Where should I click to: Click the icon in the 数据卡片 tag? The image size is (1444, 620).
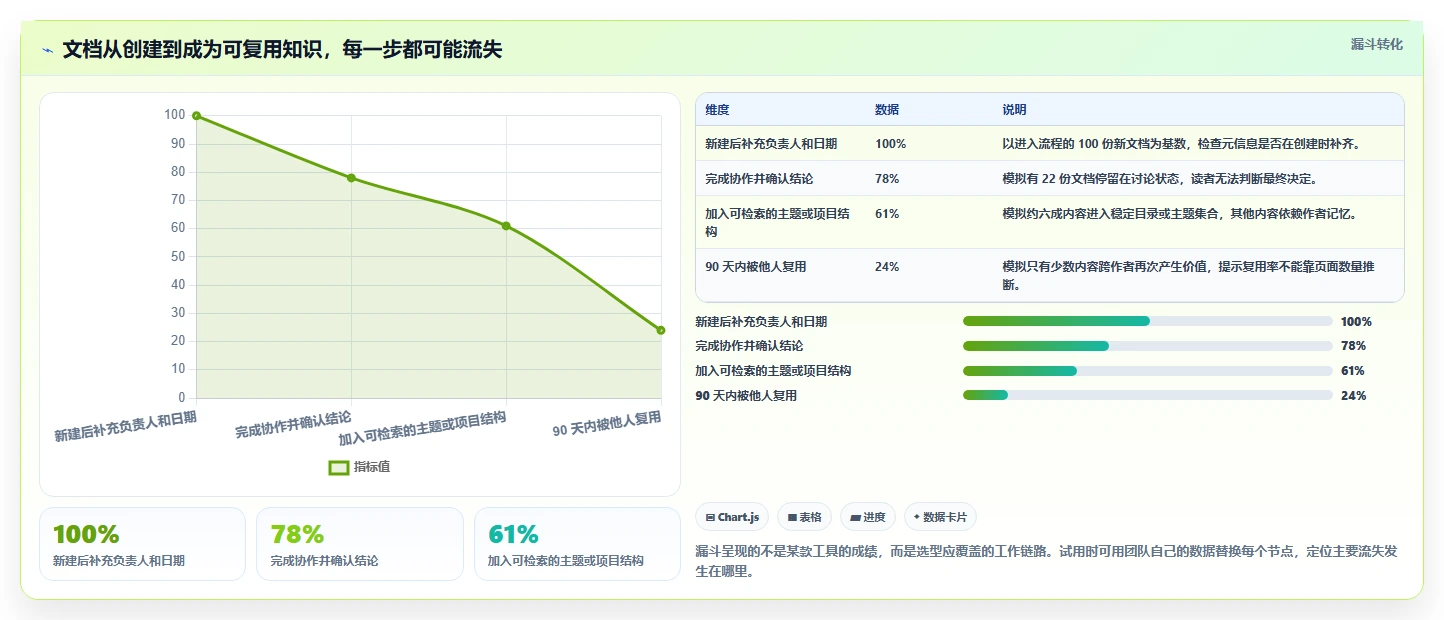pos(916,517)
